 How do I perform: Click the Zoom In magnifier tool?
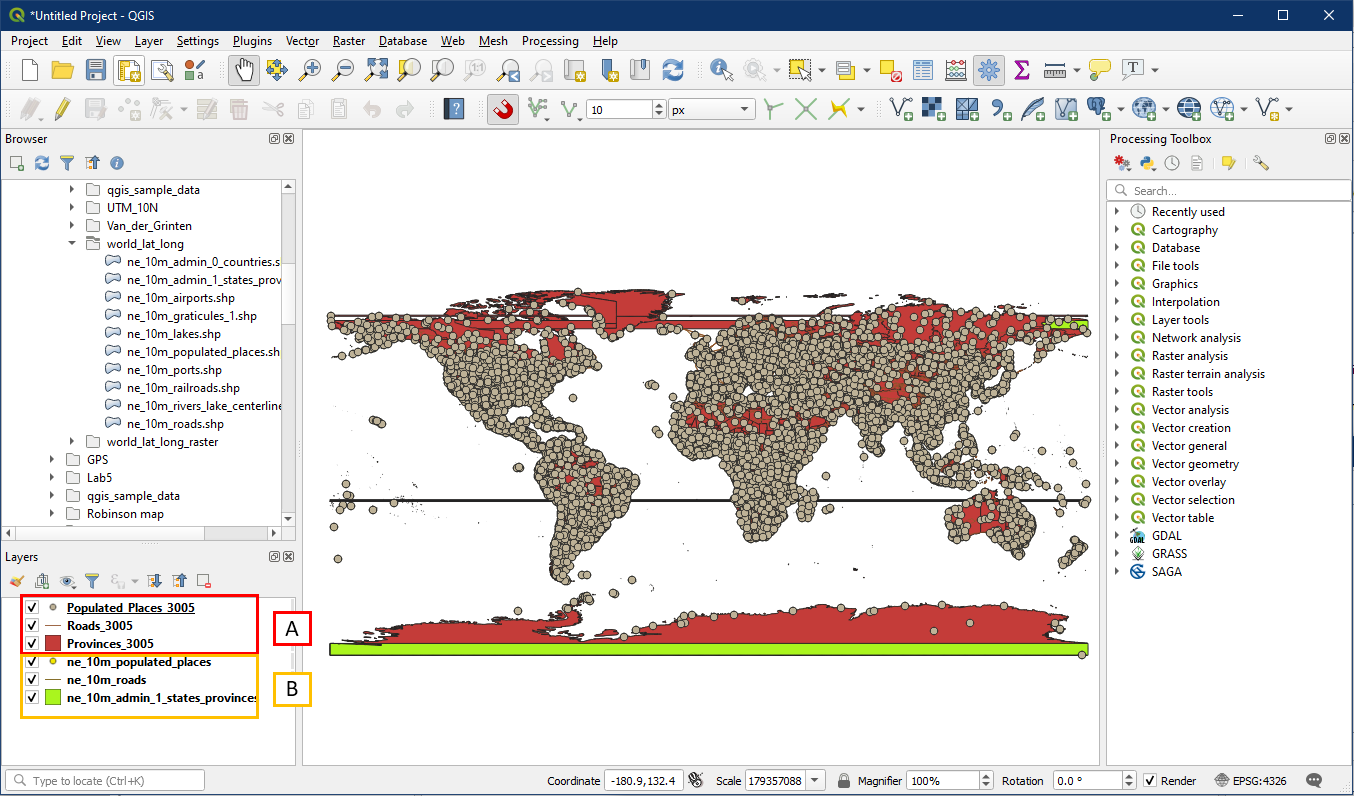pos(311,70)
